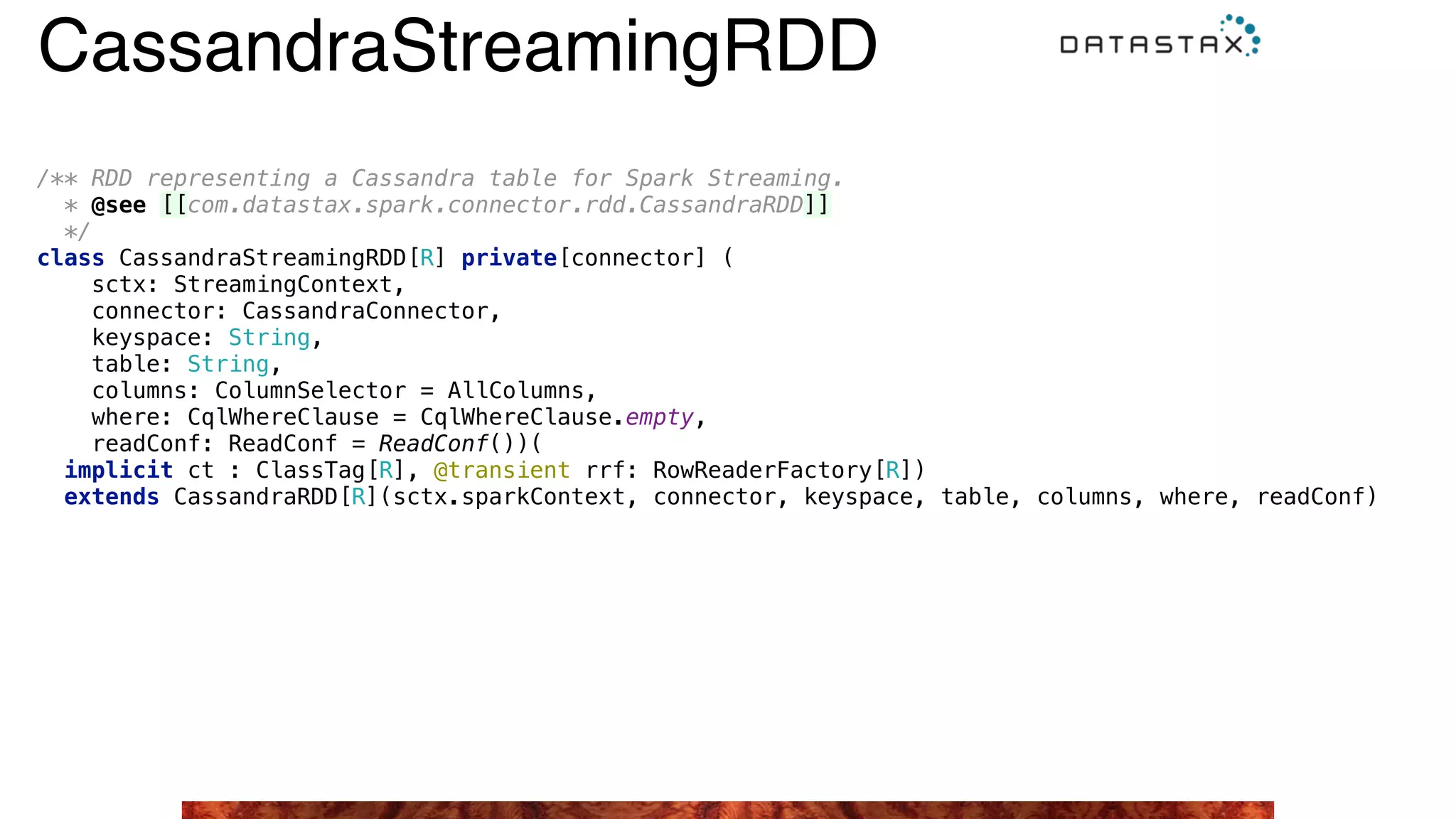This screenshot has height=819, width=1456.
Task: Click the 'private' keyword
Action: click(509, 258)
